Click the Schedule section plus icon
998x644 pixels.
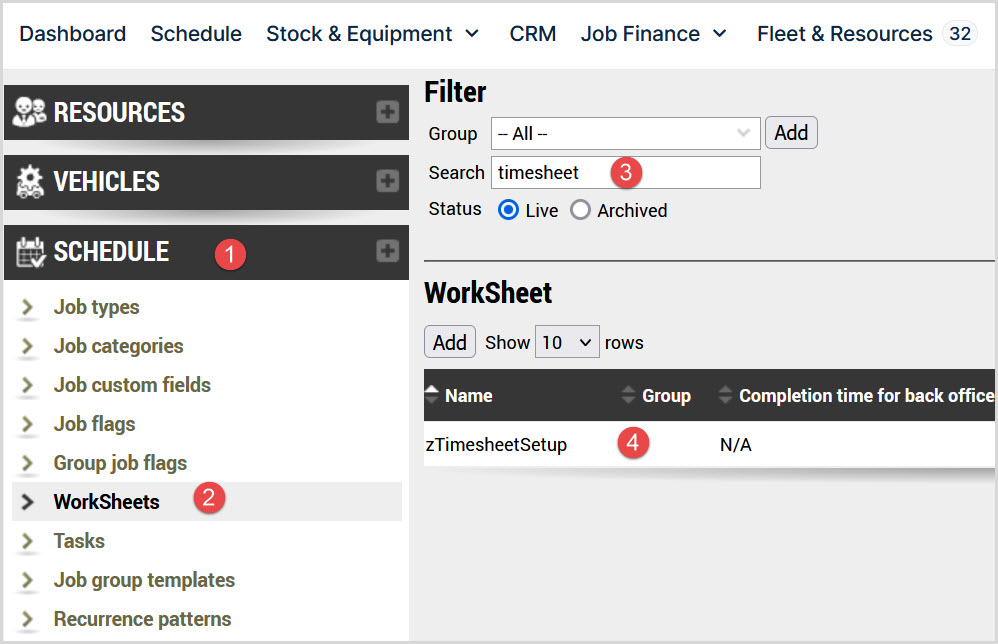click(x=387, y=251)
